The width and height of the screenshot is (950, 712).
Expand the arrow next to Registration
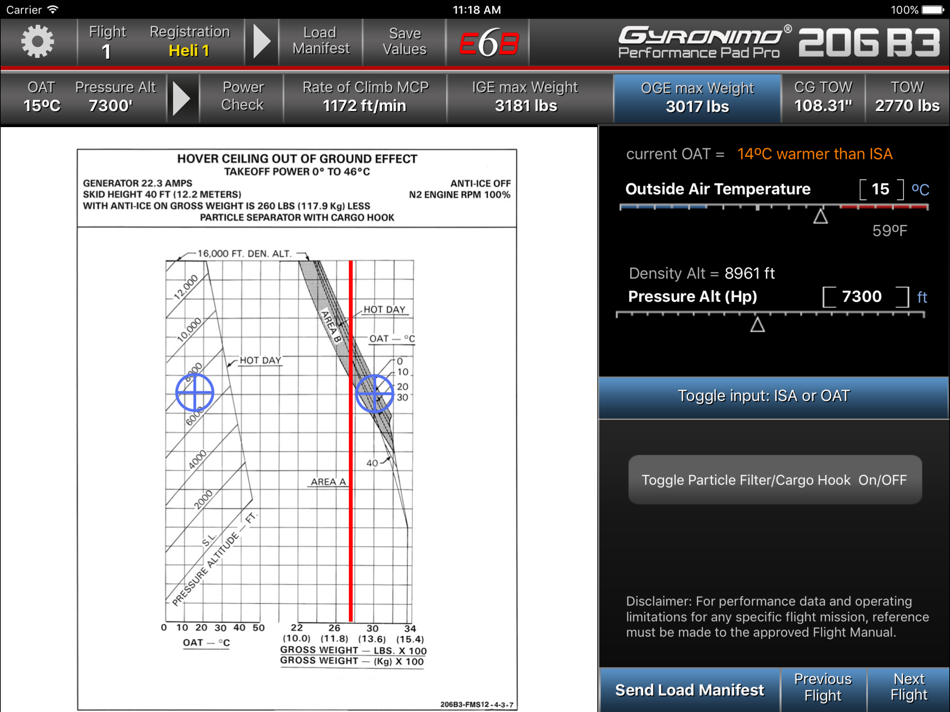pos(262,42)
